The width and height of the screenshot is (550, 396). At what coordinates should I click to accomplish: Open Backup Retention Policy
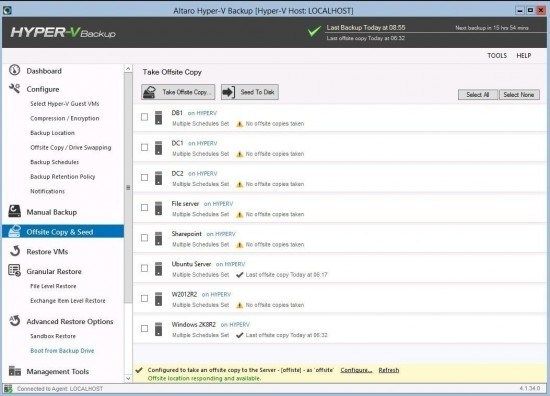(x=62, y=176)
